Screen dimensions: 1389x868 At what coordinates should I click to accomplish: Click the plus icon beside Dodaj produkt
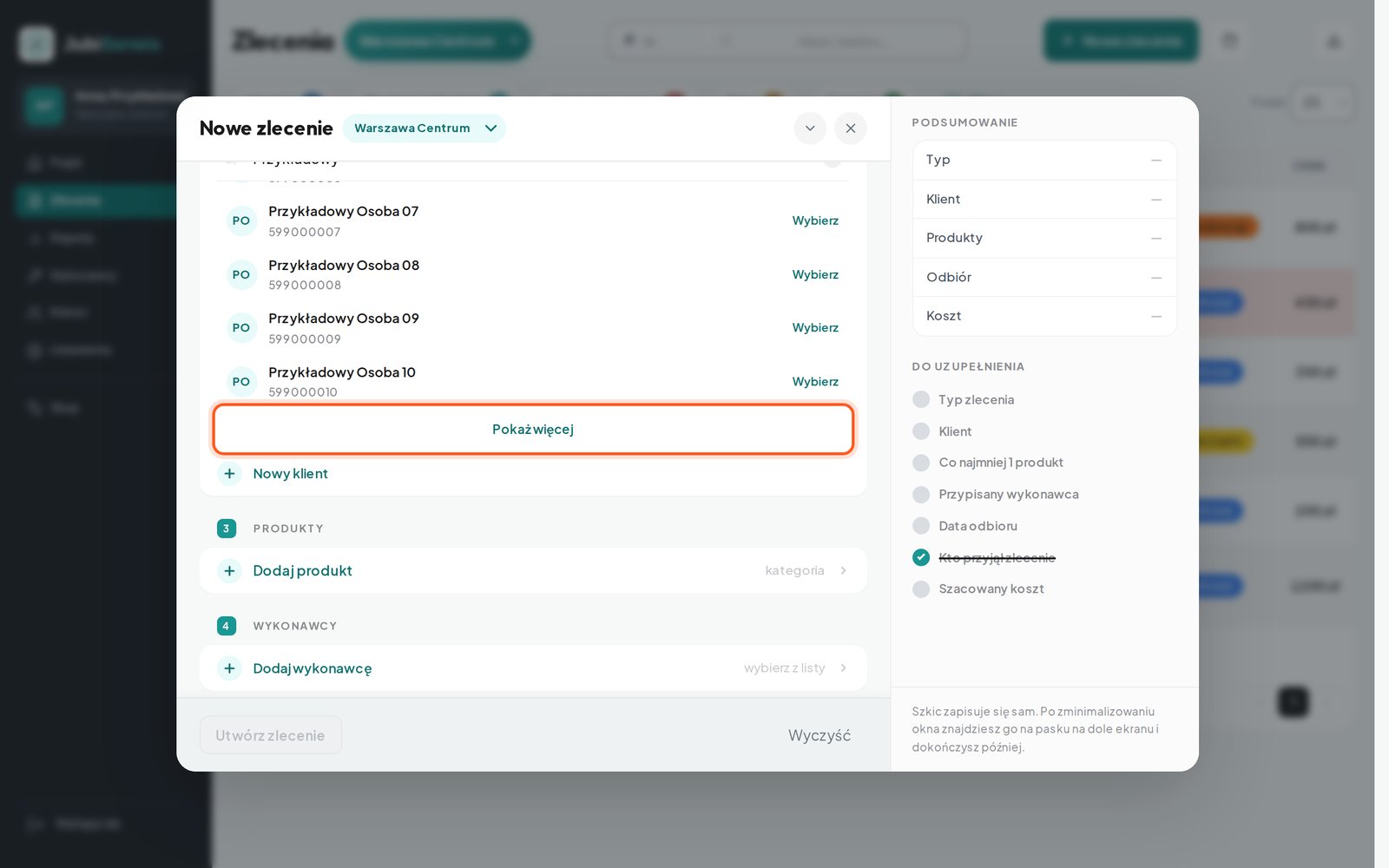[229, 571]
